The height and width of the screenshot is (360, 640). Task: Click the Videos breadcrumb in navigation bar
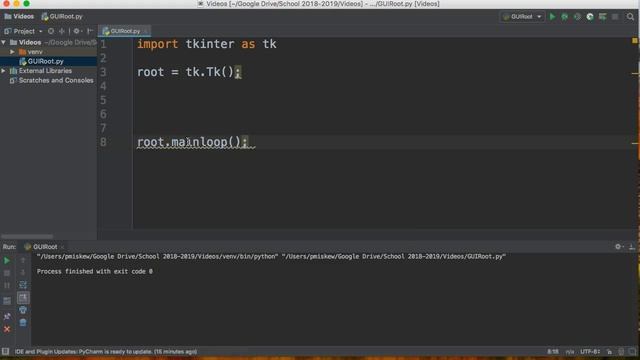click(19, 17)
